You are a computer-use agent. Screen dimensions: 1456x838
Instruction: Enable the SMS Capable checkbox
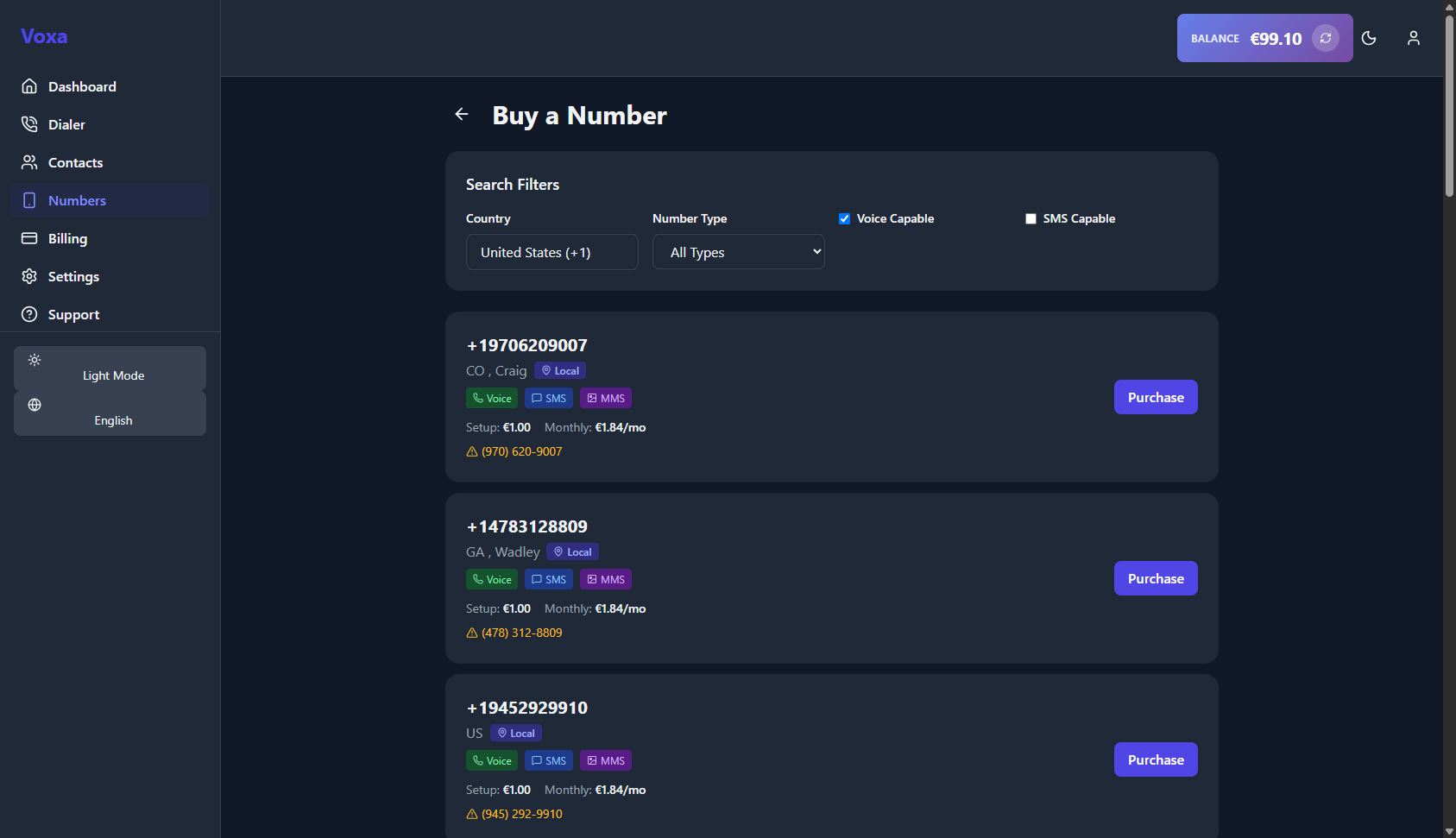[x=1031, y=218]
